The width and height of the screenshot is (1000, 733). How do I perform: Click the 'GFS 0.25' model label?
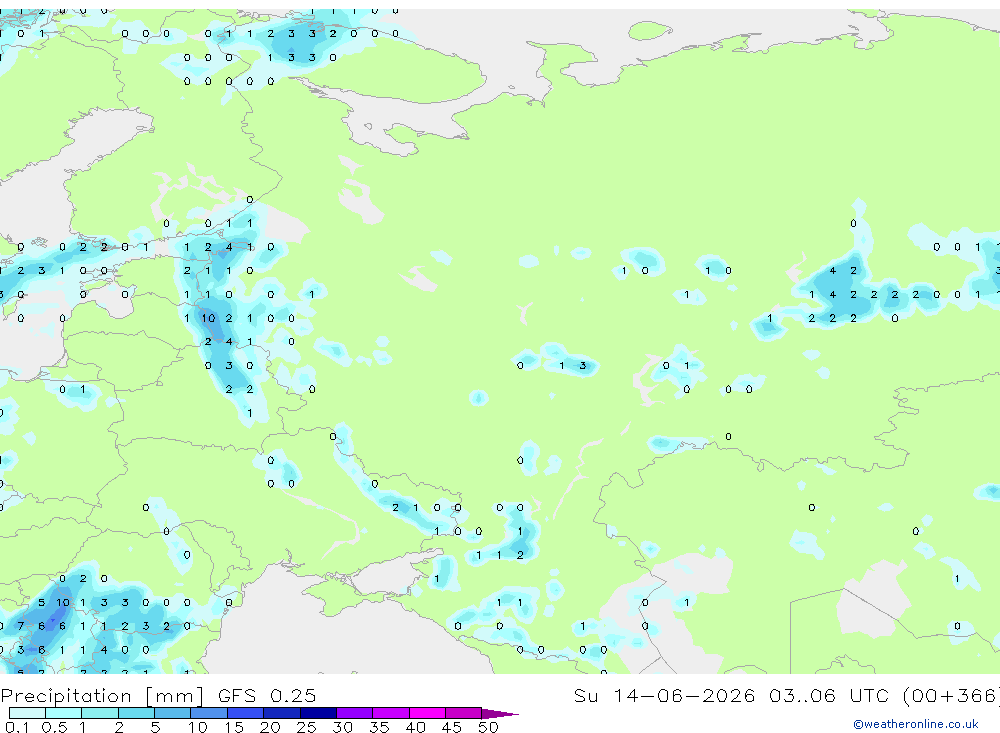pyautogui.click(x=267, y=695)
